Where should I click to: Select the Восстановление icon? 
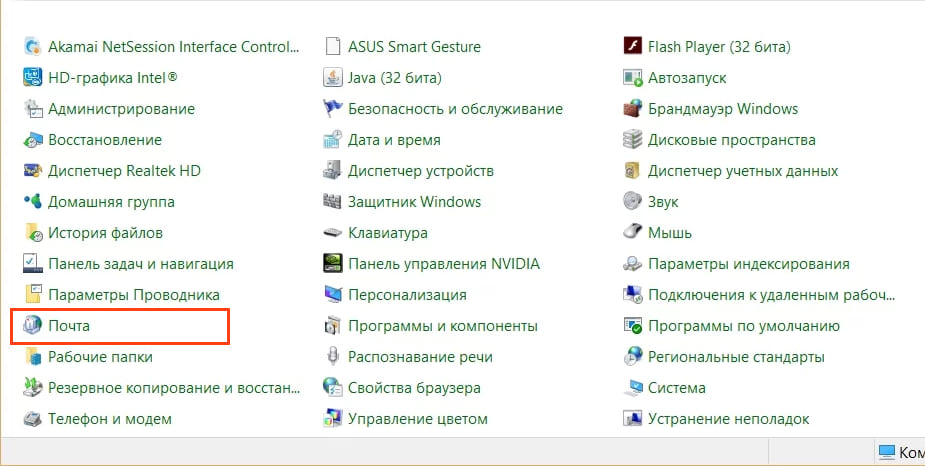pyautogui.click(x=32, y=140)
